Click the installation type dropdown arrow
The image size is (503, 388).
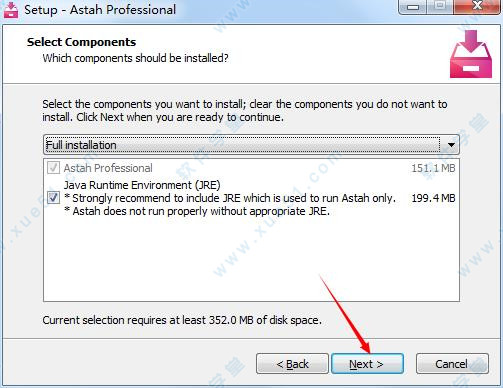(451, 145)
